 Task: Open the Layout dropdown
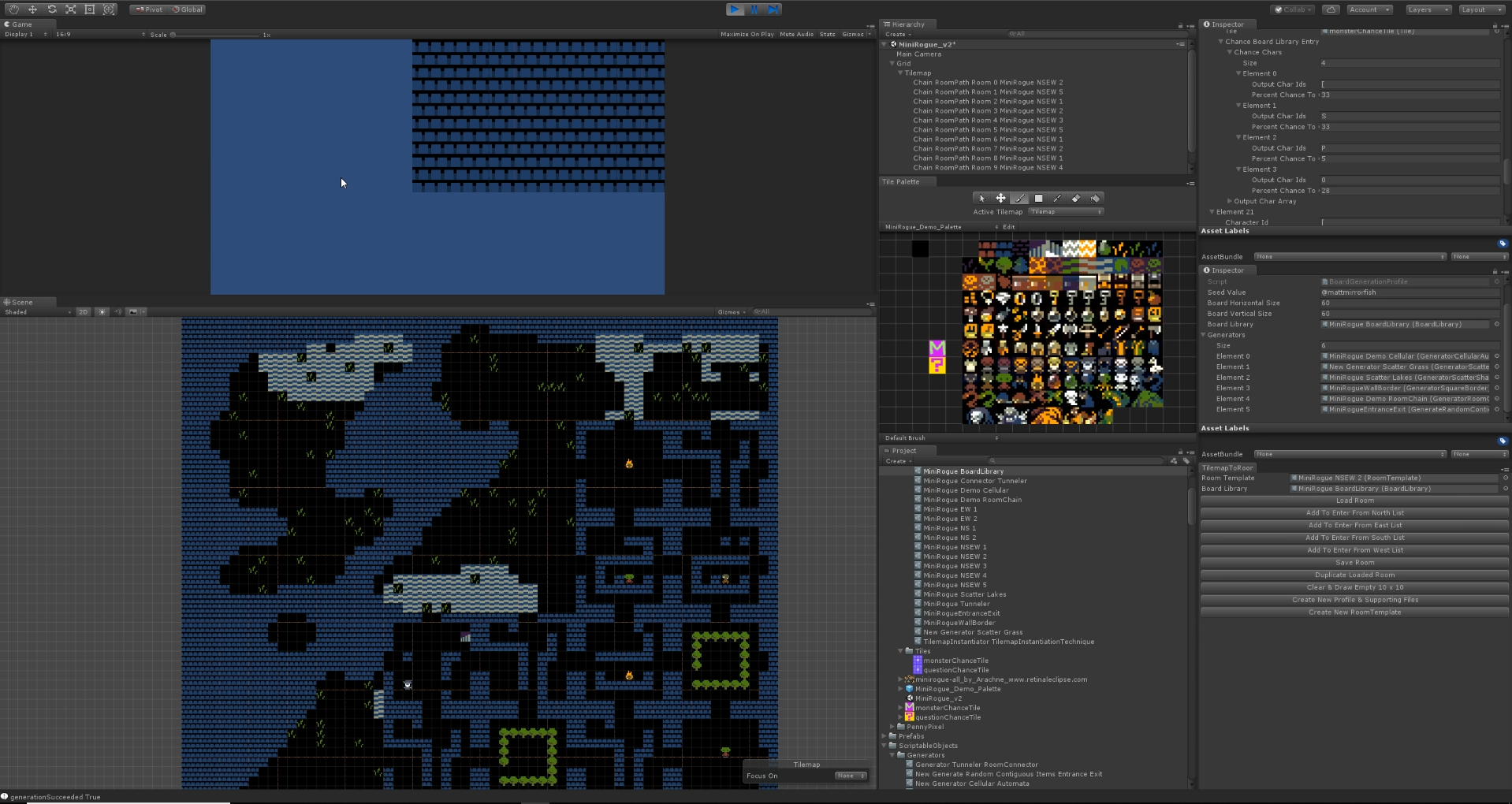pyautogui.click(x=1481, y=9)
